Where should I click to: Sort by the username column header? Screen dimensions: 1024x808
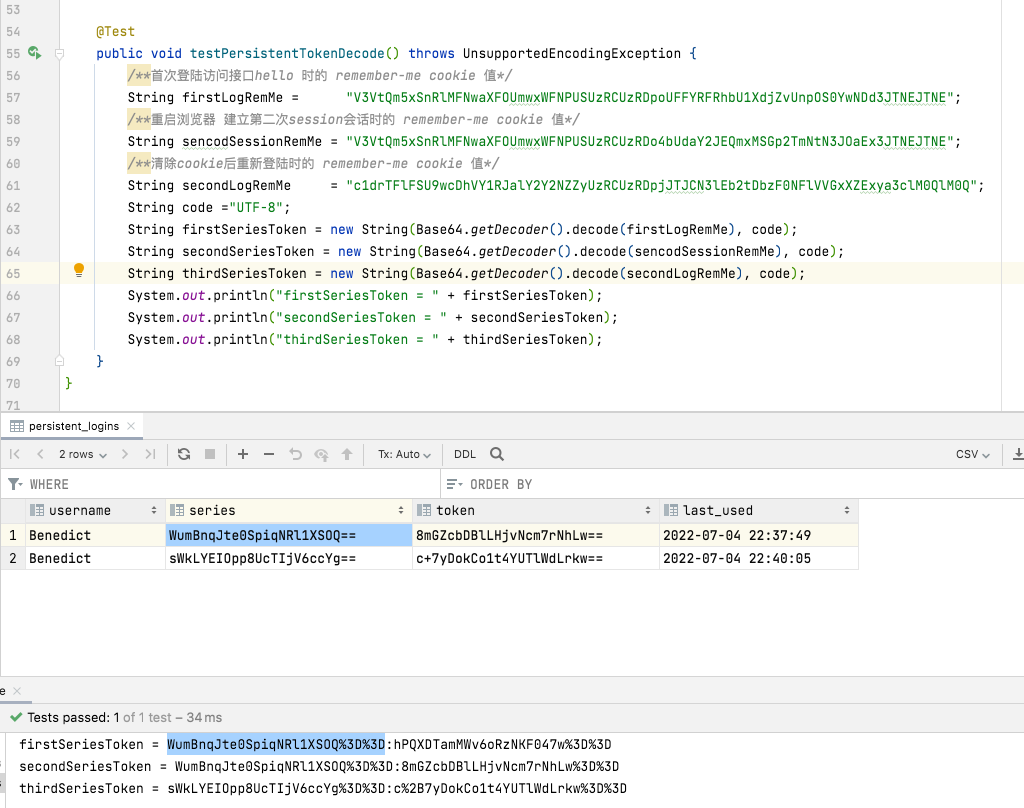pyautogui.click(x=80, y=510)
